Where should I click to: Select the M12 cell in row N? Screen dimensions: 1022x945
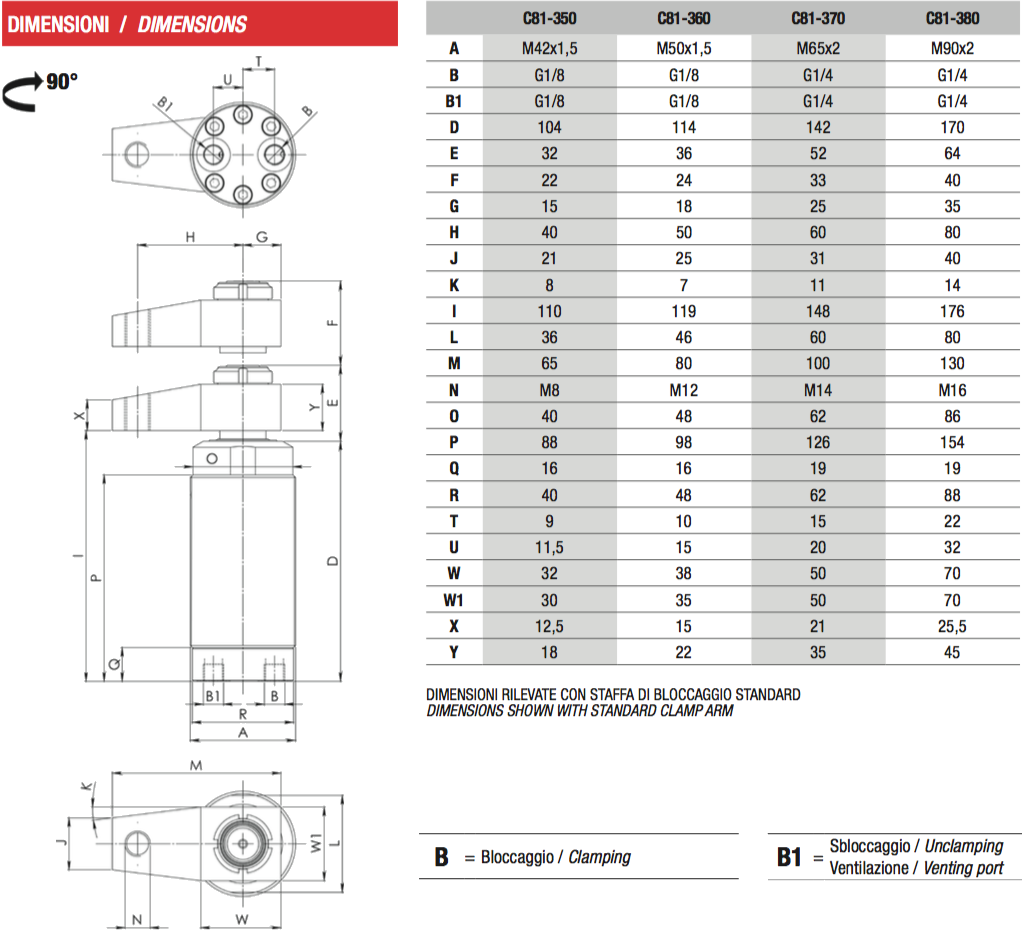point(684,390)
